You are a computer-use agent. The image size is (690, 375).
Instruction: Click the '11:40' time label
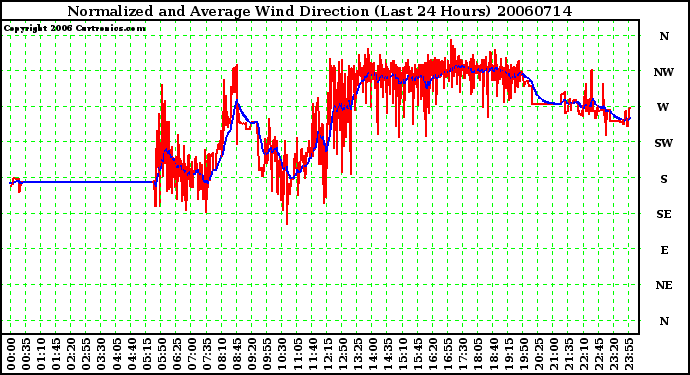[312, 354]
